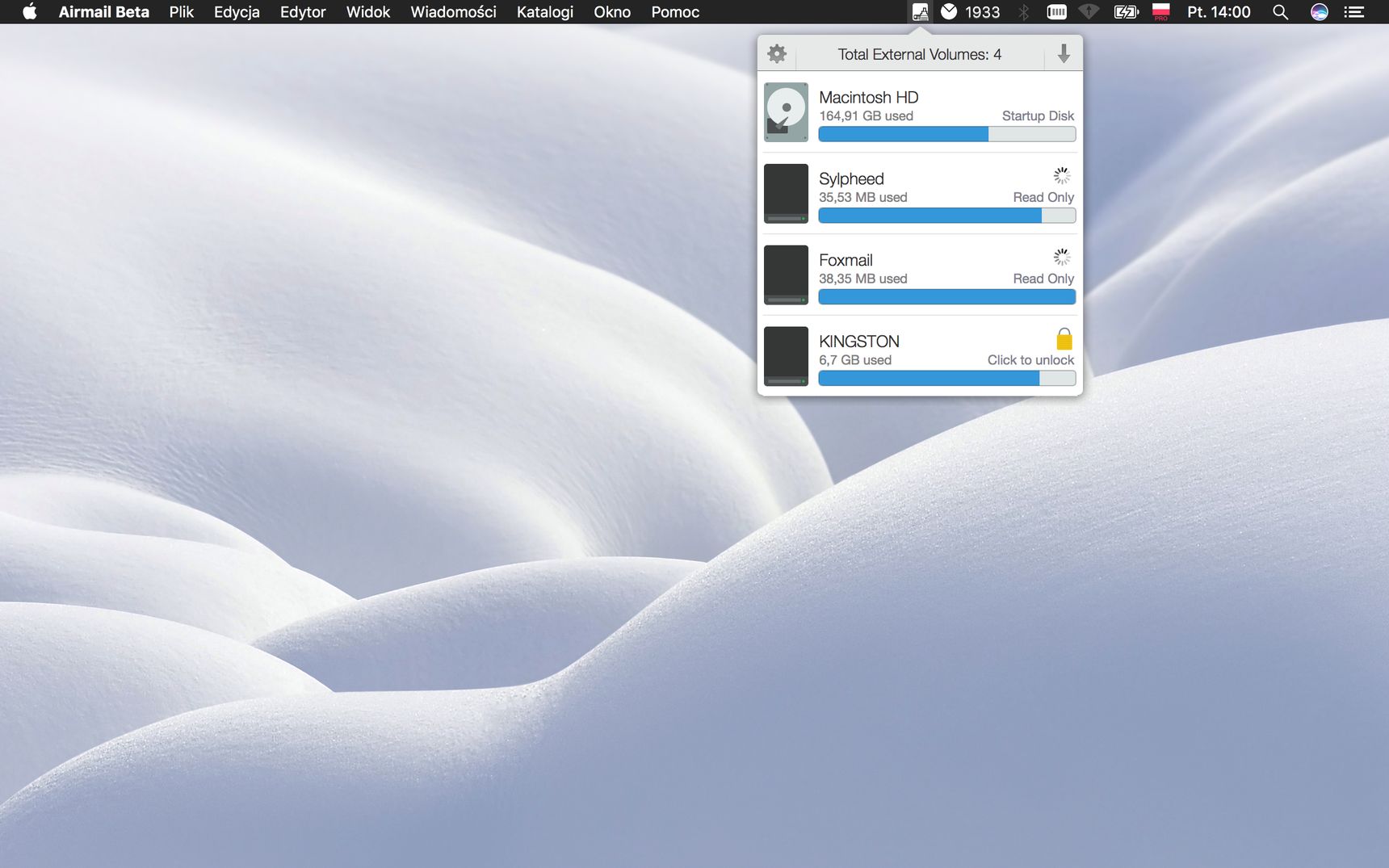Open the Katalogi menu

click(545, 12)
